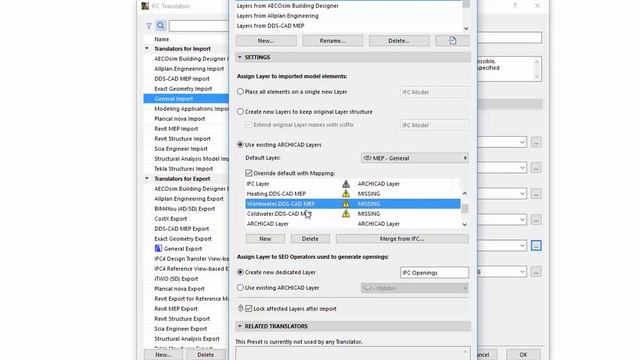The height and width of the screenshot is (360, 640).
Task: Click OK button in IFC Translators
Action: (523, 355)
